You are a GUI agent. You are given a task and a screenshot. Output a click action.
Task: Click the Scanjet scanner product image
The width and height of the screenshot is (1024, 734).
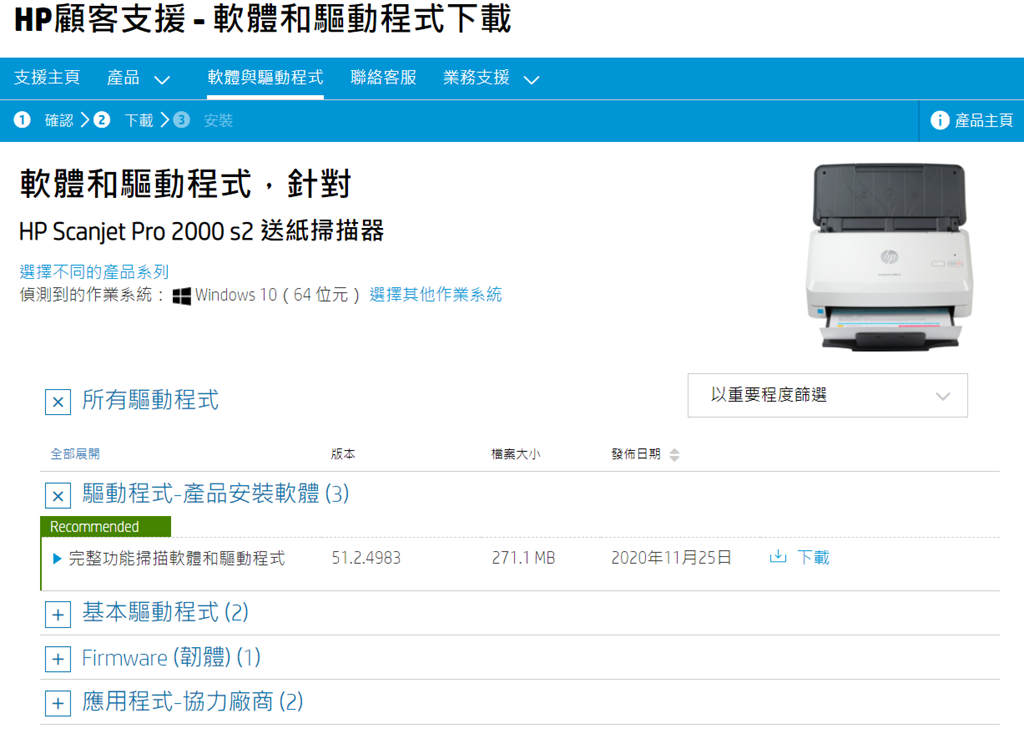pyautogui.click(x=888, y=256)
